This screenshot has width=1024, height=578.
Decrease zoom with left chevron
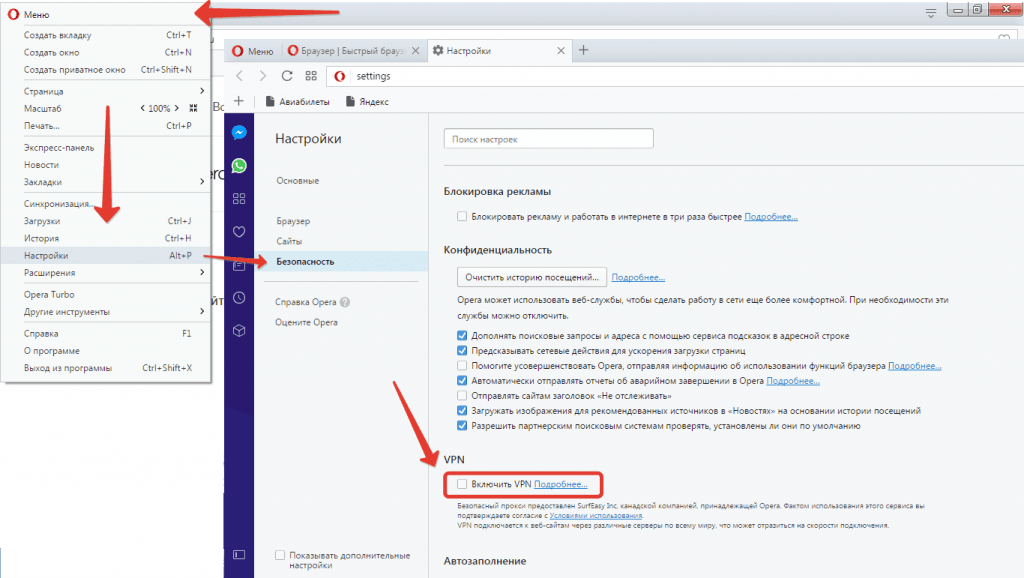142,108
